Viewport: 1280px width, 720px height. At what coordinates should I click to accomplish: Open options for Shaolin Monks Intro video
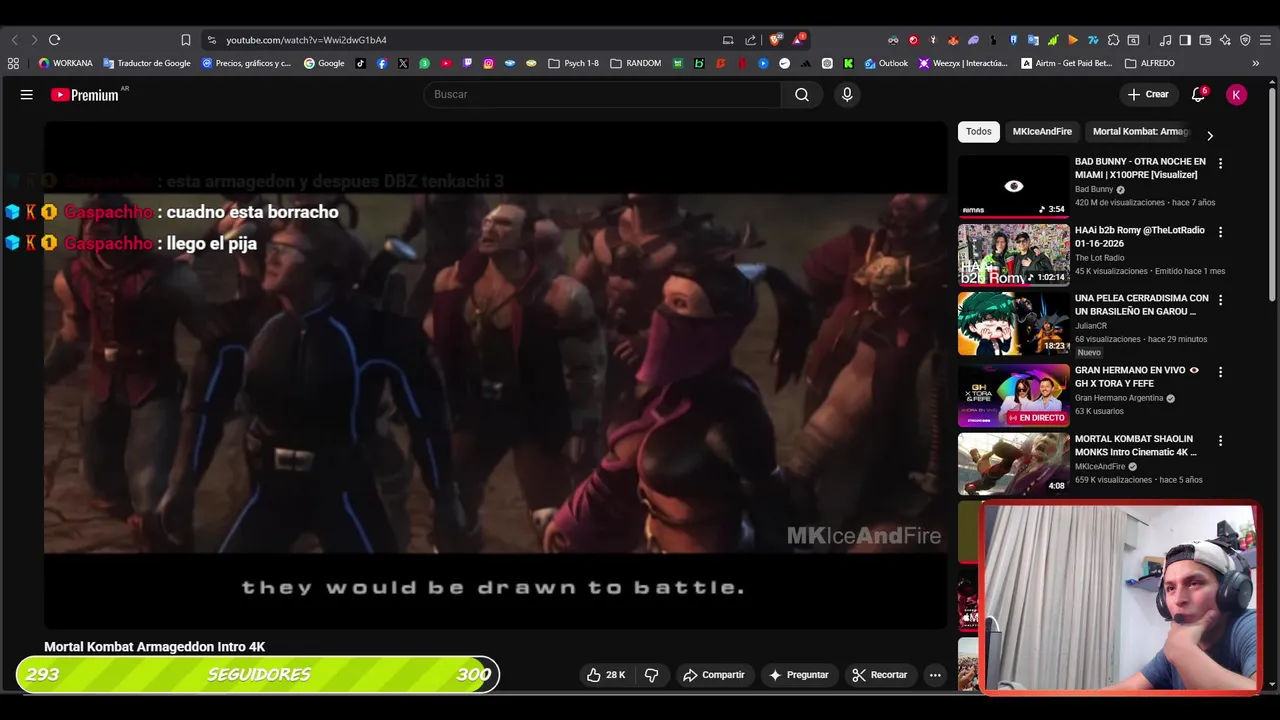pos(1220,441)
